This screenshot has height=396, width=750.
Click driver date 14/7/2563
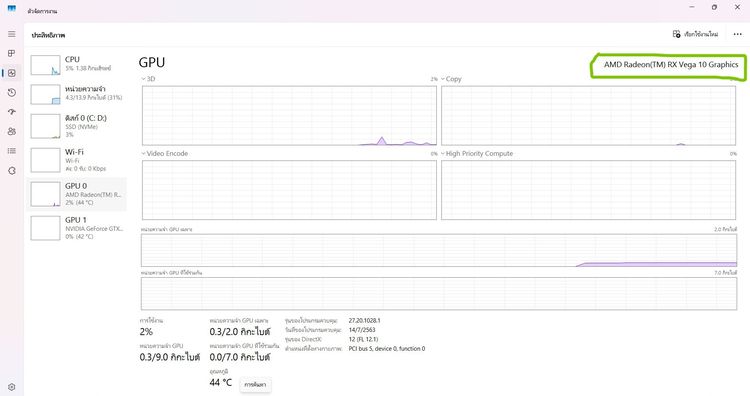(362, 330)
